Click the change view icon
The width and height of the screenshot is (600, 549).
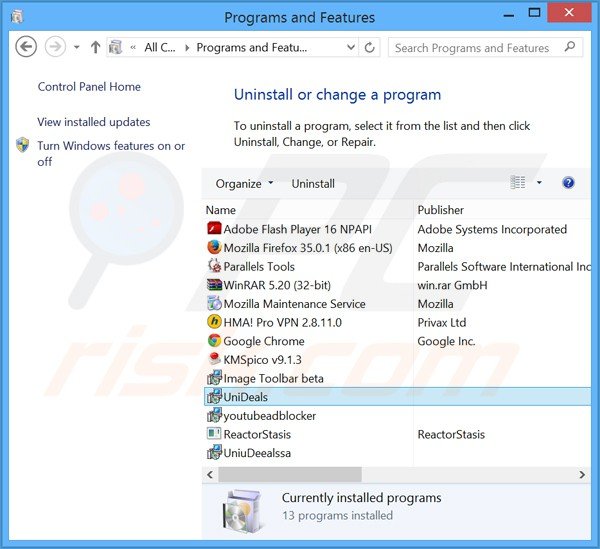pos(518,182)
